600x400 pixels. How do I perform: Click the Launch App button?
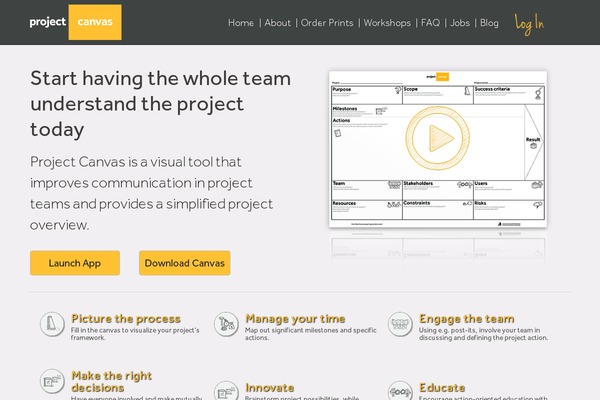tap(75, 263)
